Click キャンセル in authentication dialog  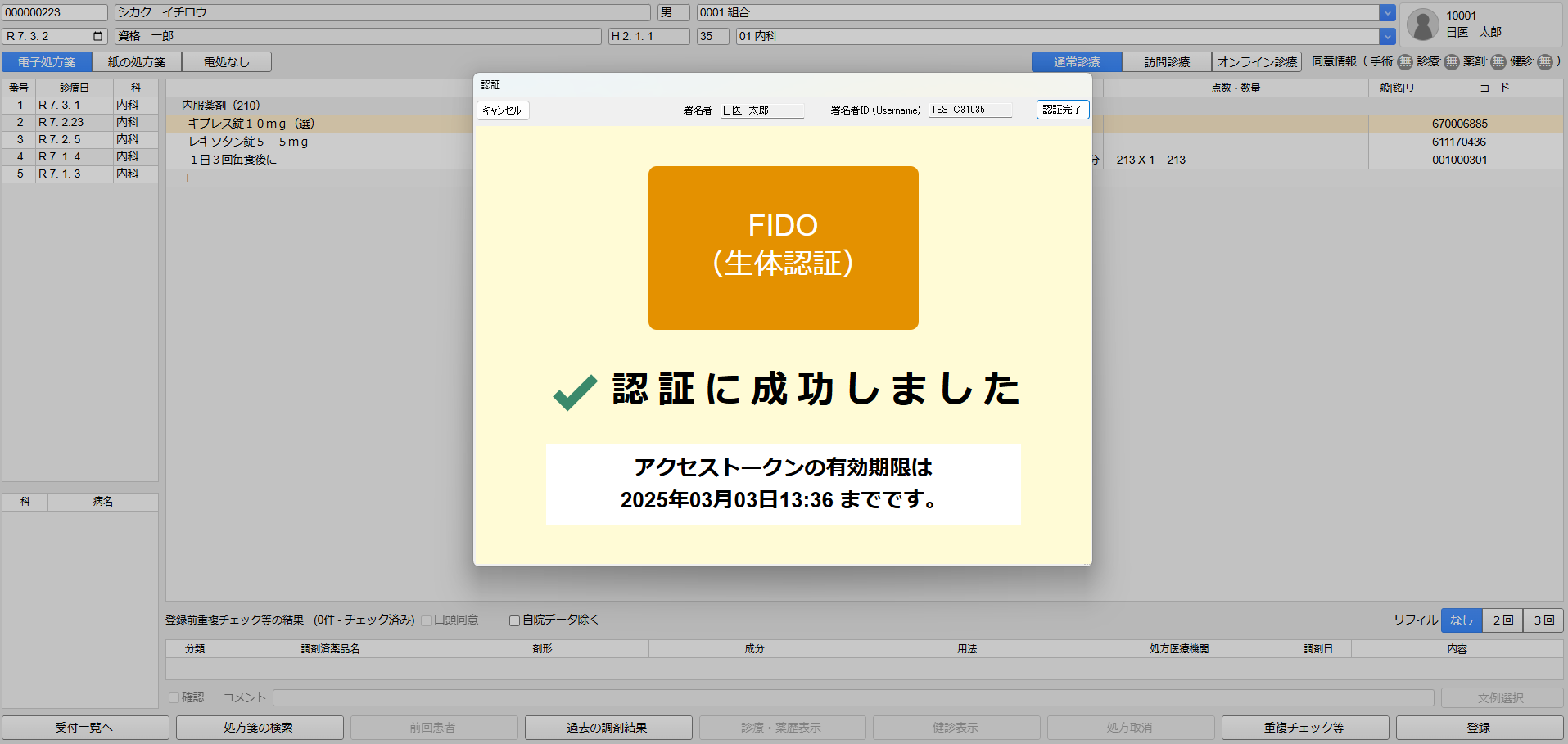click(x=502, y=110)
